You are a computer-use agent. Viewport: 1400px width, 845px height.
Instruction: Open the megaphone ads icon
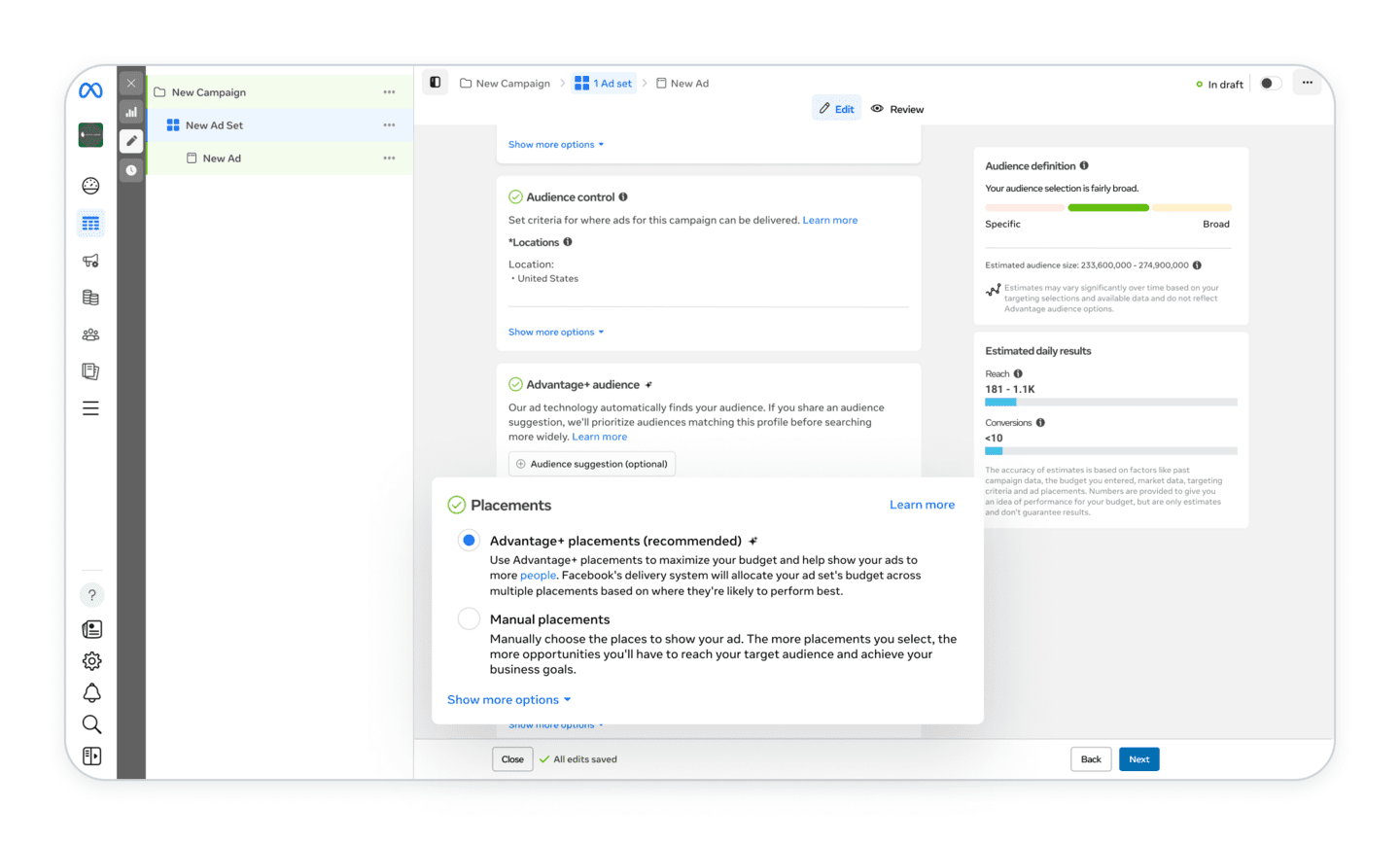(90, 261)
